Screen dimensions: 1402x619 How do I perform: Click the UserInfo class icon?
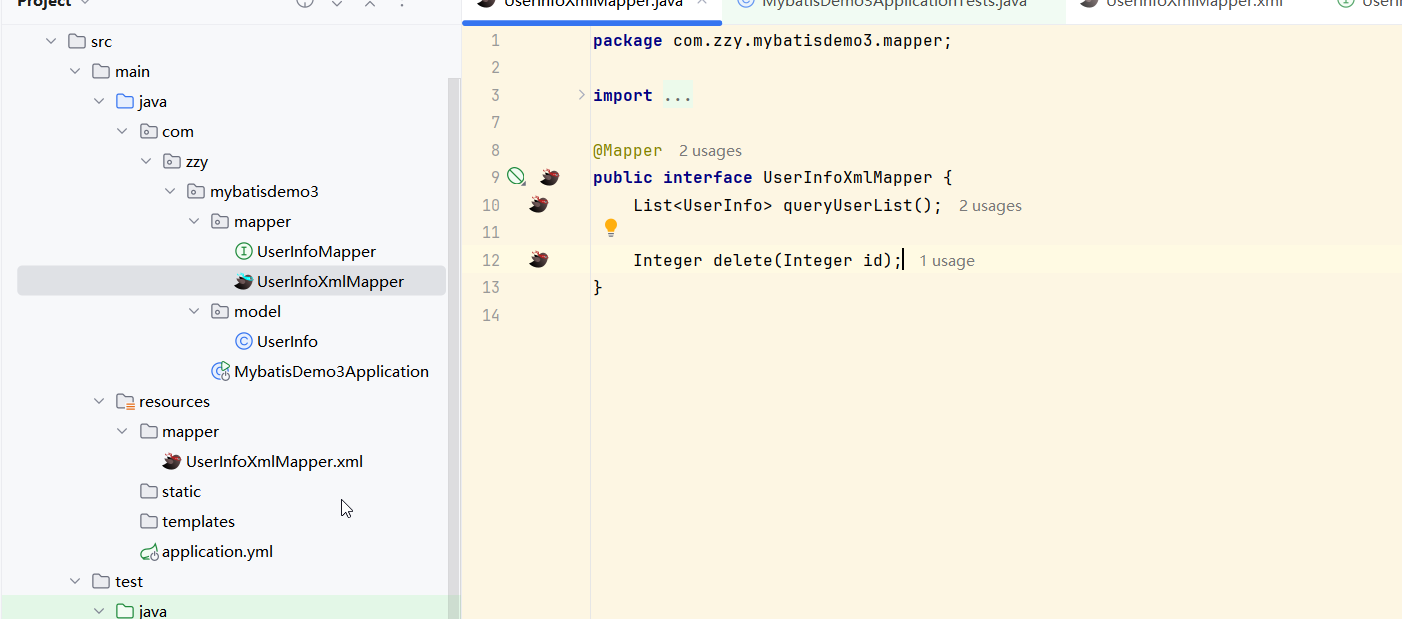point(243,341)
